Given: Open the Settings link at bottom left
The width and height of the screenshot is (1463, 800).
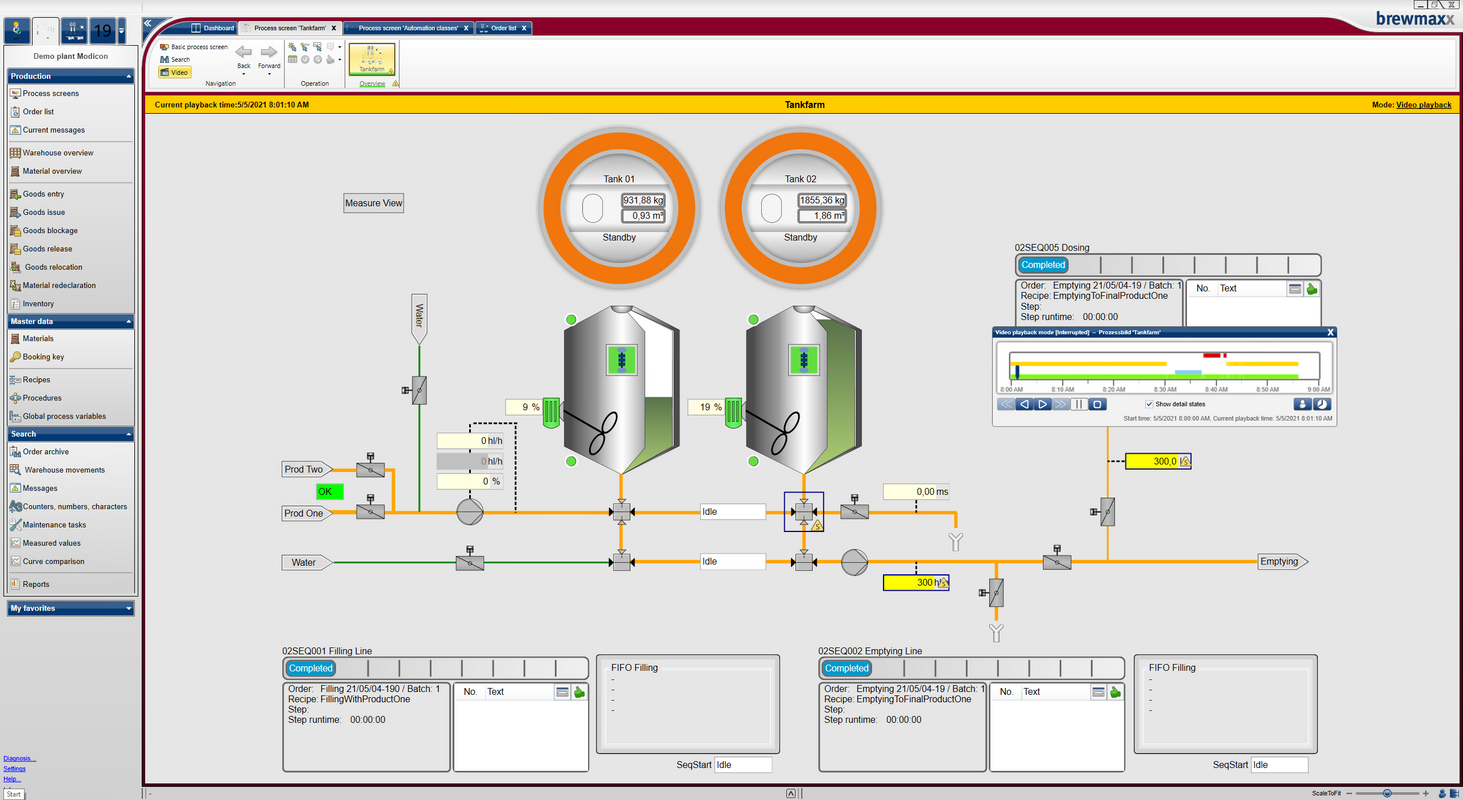Looking at the screenshot, I should click(16, 768).
